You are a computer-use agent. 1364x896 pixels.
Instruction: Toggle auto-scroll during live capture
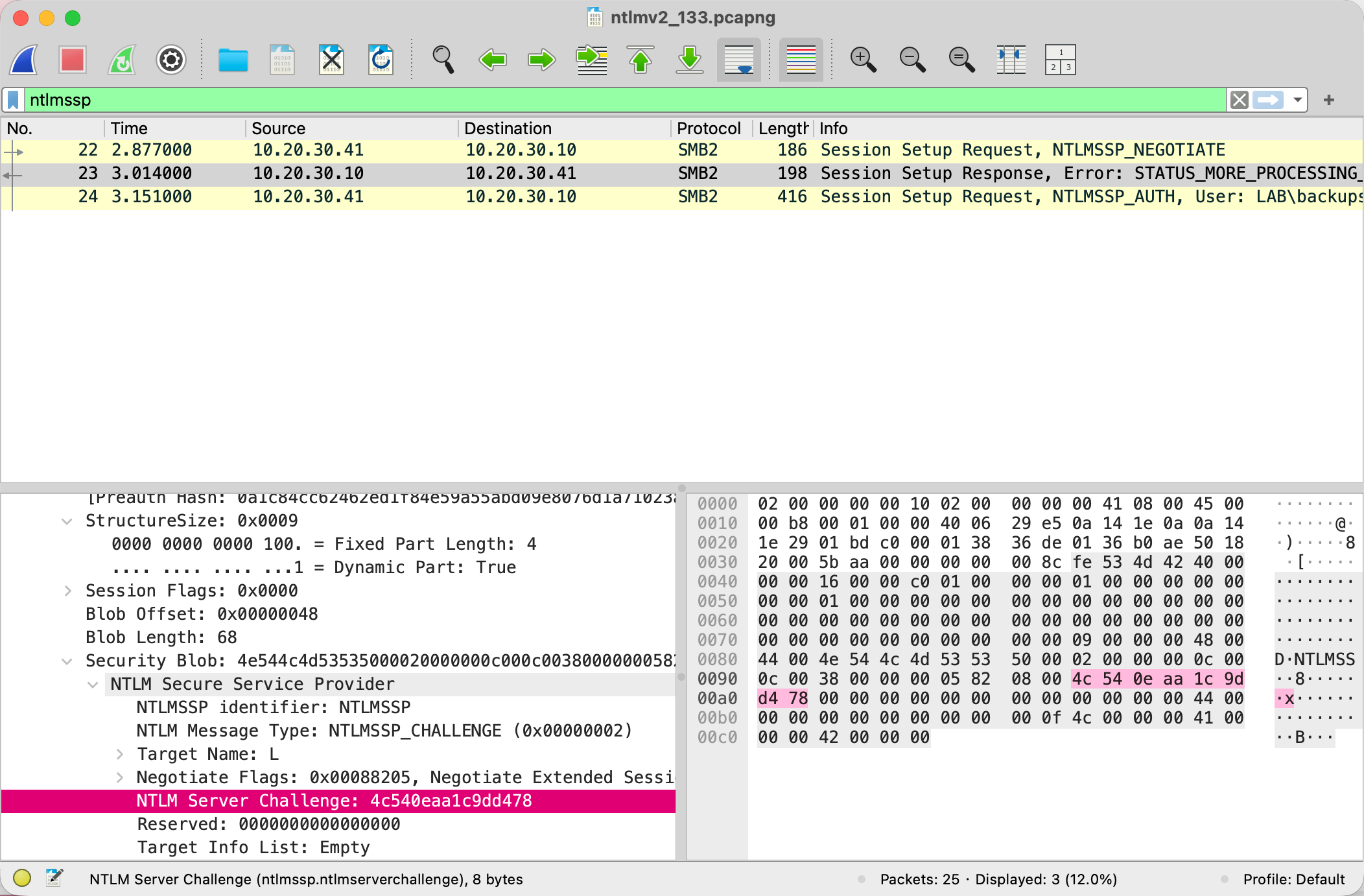click(739, 60)
